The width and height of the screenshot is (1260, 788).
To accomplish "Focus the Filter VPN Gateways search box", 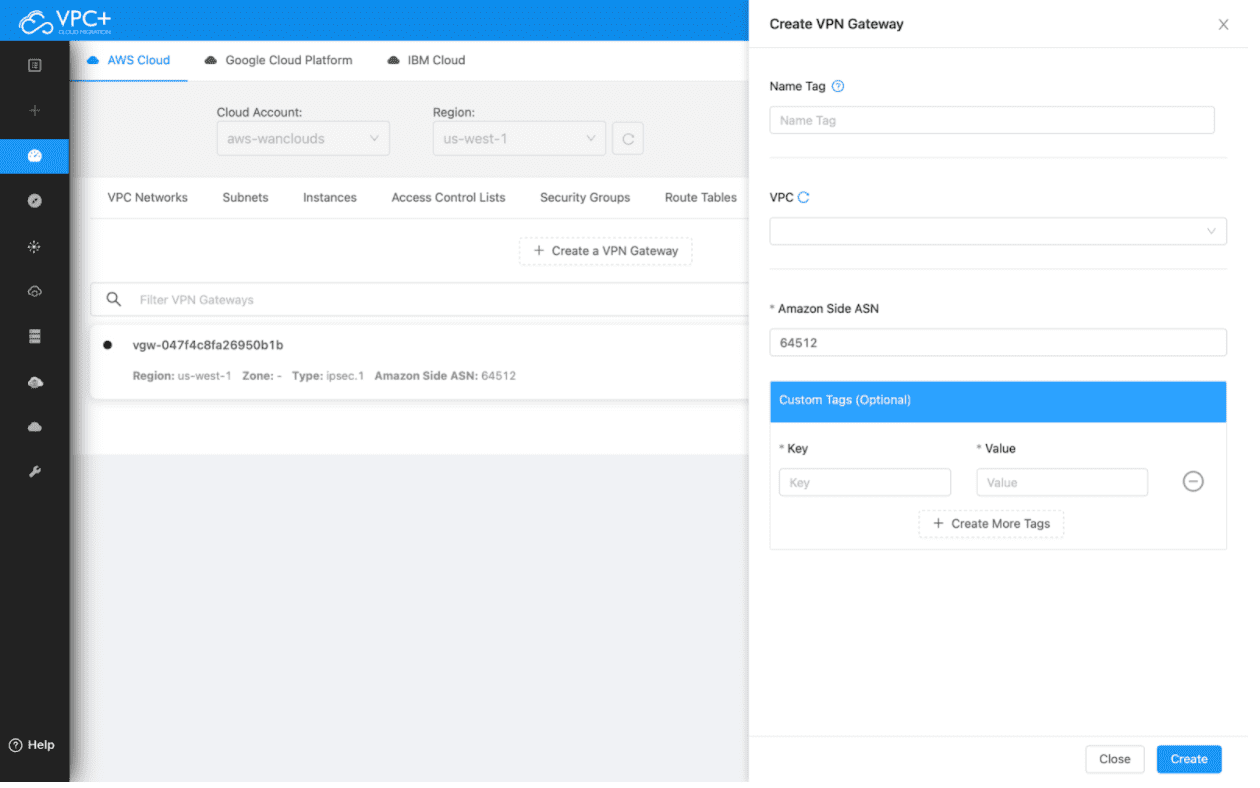I will 420,299.
